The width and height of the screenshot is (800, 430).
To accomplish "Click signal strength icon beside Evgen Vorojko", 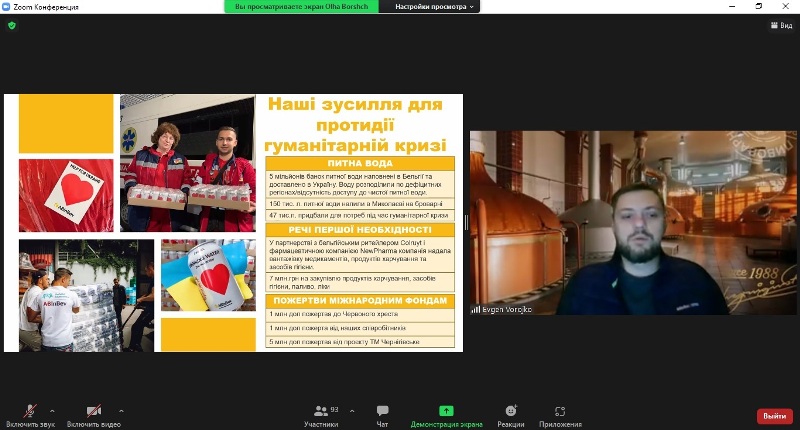I will [476, 309].
